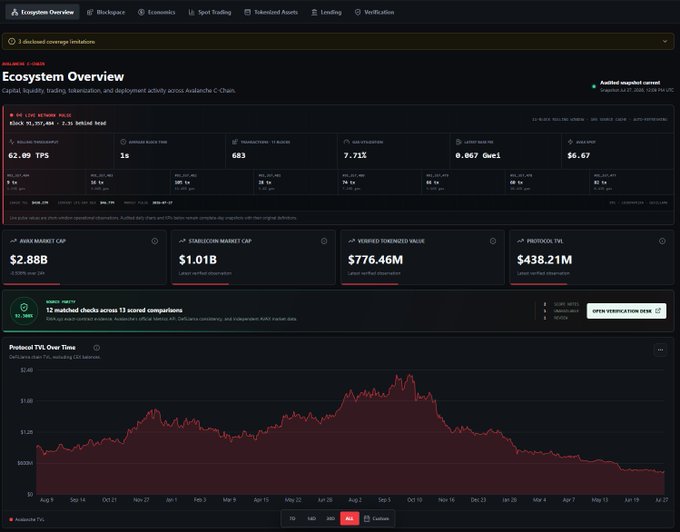Open the Spot Trading tab
The width and height of the screenshot is (680, 532).
210,12
